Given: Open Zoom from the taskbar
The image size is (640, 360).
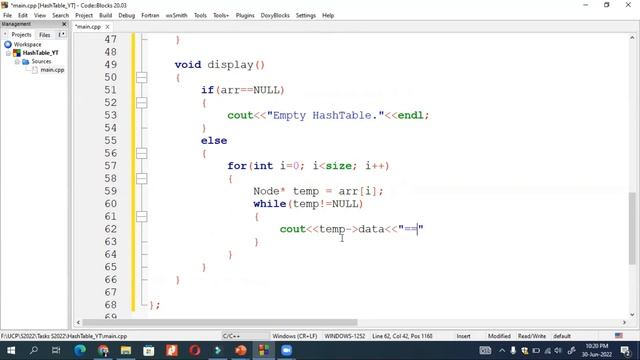Looking at the screenshot, I should 287,350.
